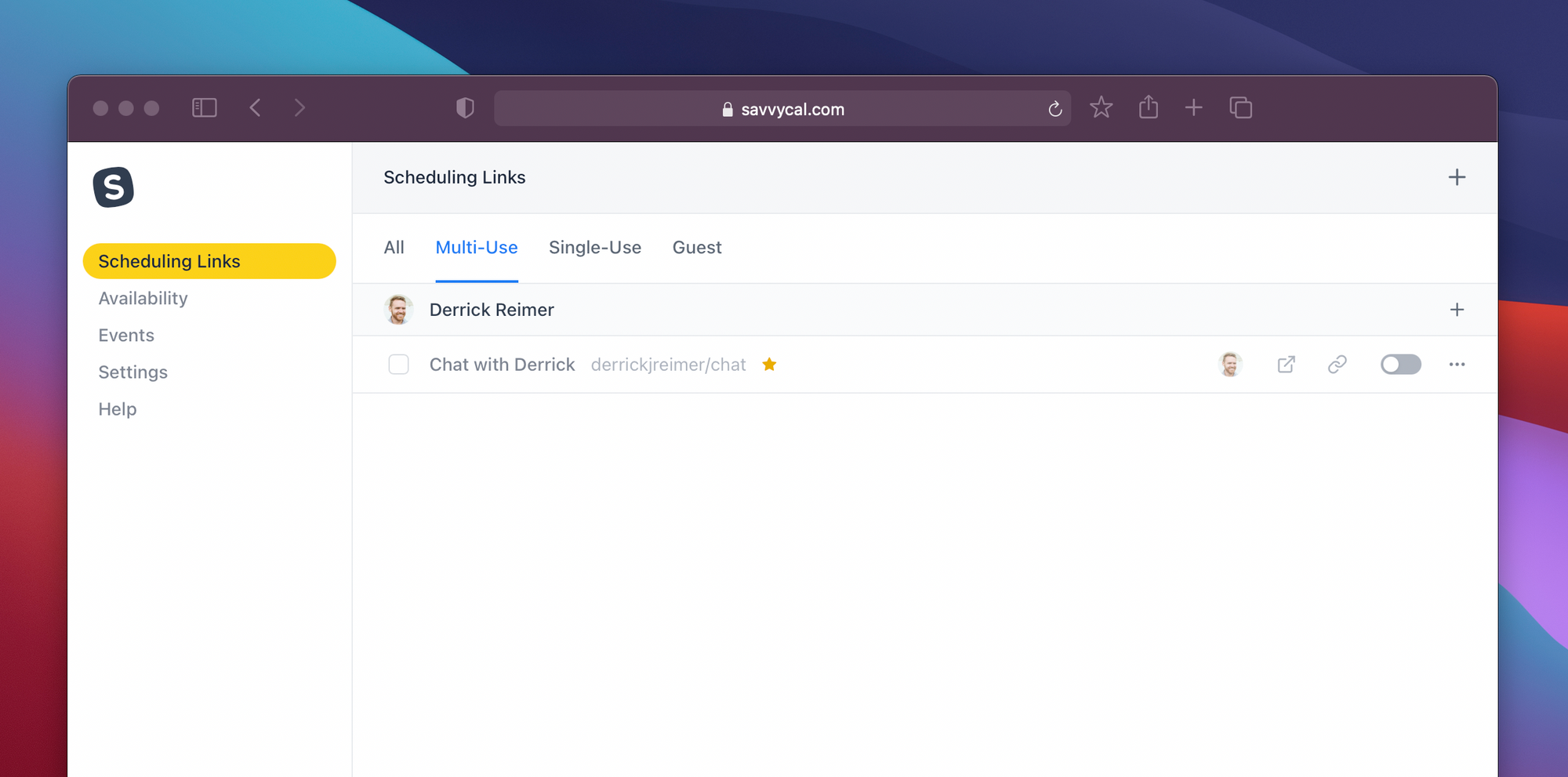Image resolution: width=1568 pixels, height=777 pixels.
Task: Switch to the Guest tab
Action: (696, 248)
